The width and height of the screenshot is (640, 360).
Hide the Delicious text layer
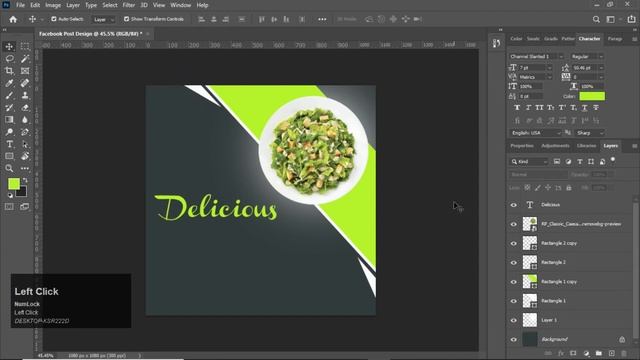pos(513,205)
